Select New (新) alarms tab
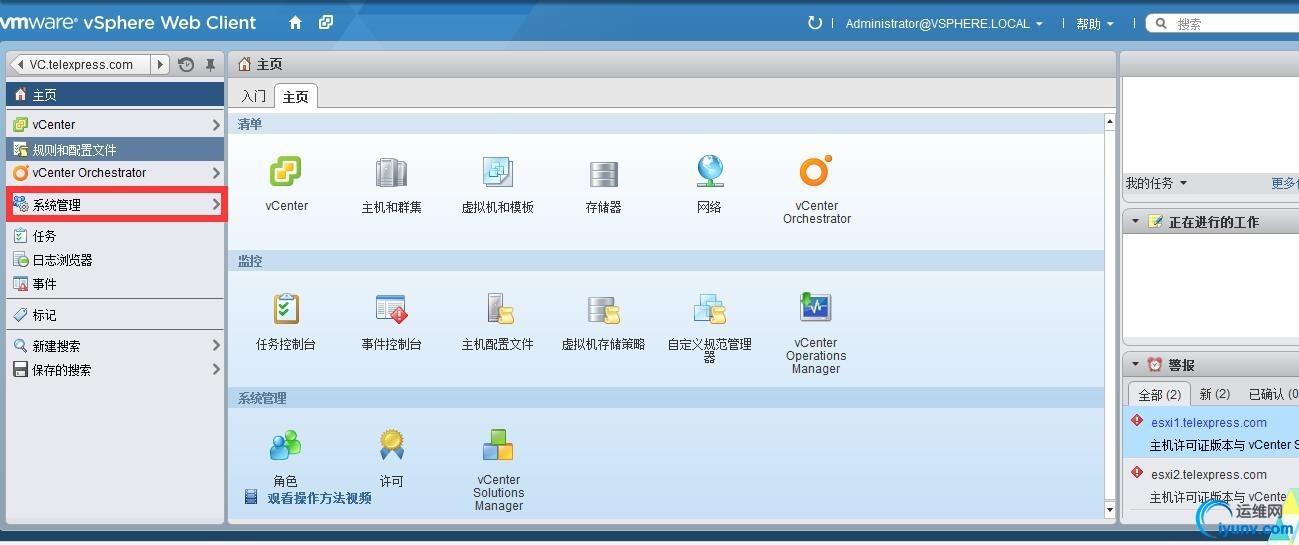Screen dimensions: 1299x545 pyautogui.click(x=1215, y=394)
